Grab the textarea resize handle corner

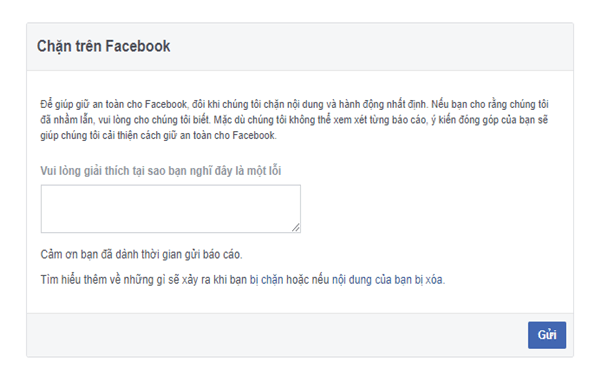pyautogui.click(x=296, y=228)
